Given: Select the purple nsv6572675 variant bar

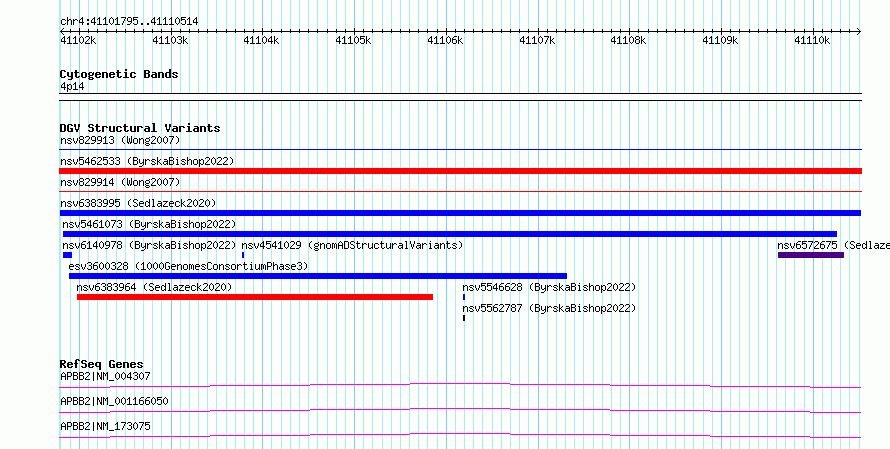Looking at the screenshot, I should click(811, 255).
